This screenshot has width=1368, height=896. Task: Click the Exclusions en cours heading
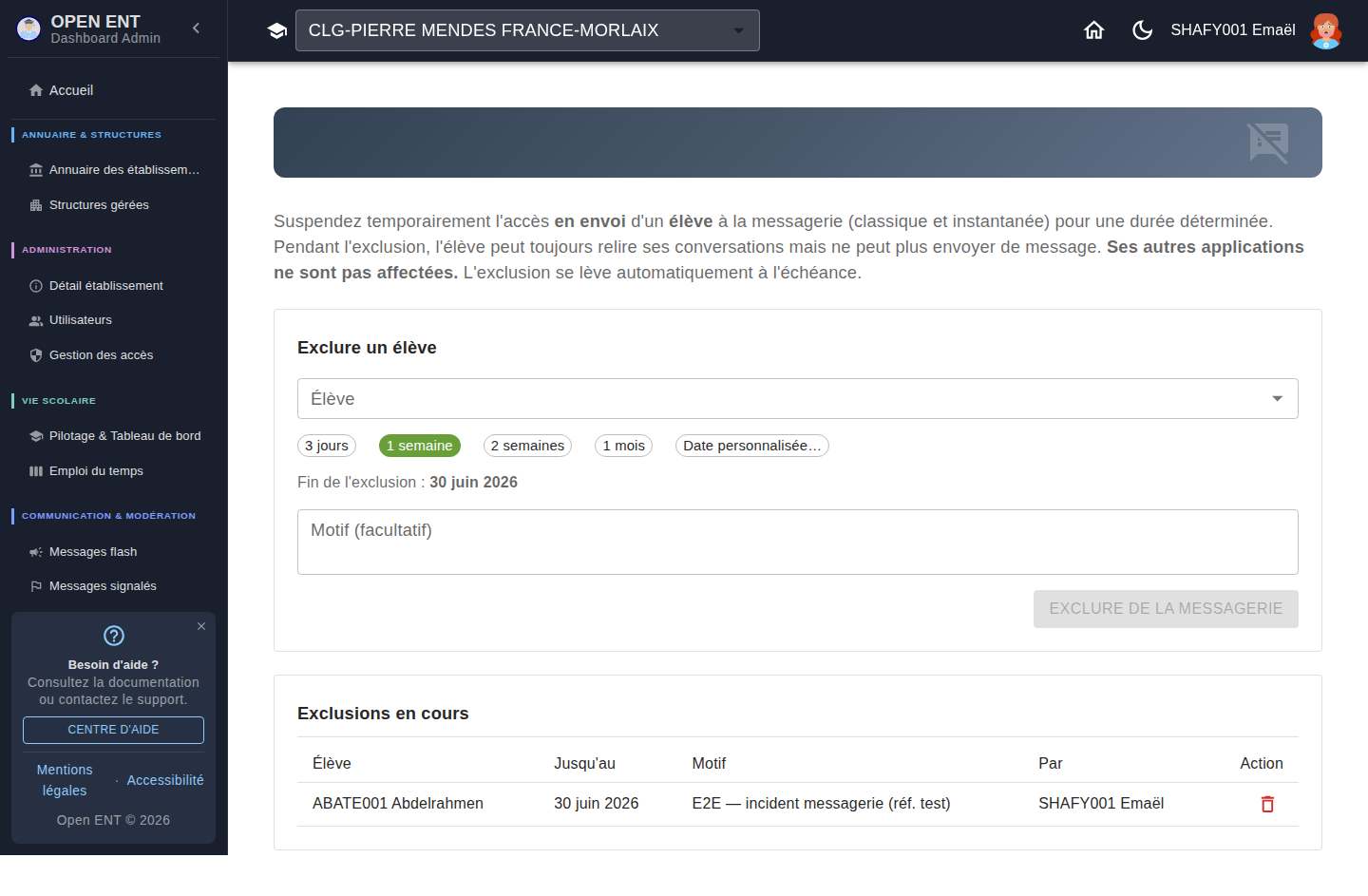[x=383, y=714]
